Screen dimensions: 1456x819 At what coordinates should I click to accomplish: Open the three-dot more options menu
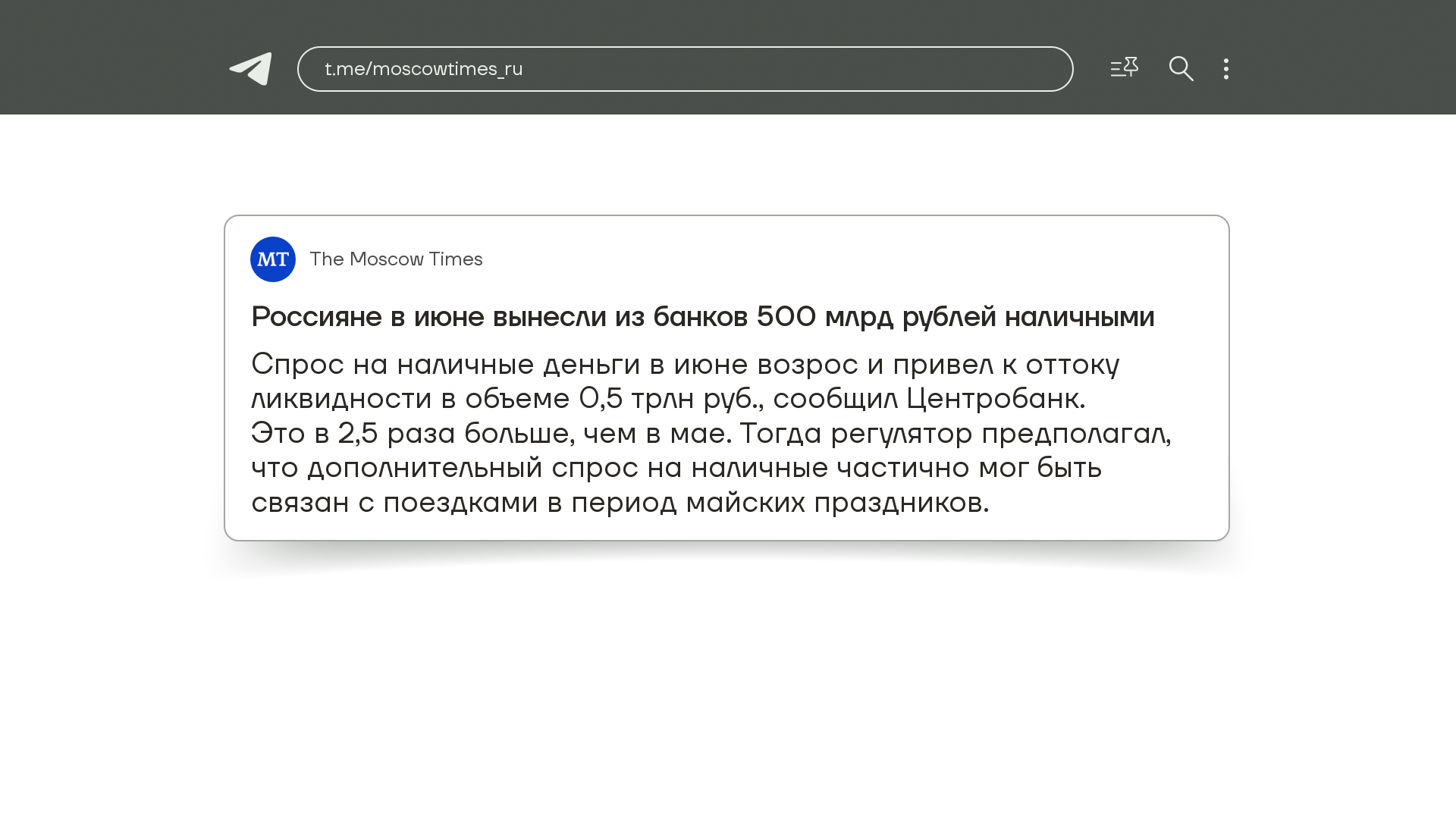point(1226,69)
